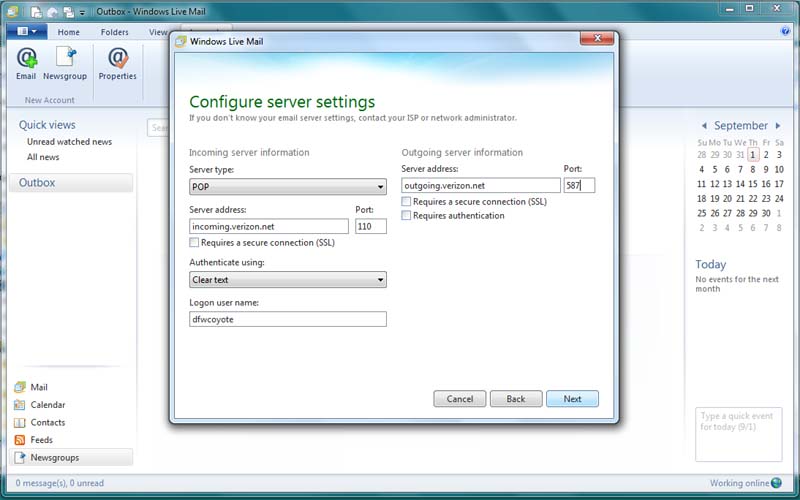800x500 pixels.
Task: Click the 0 message(s), 0 unread status text
Action: pyautogui.click(x=60, y=483)
